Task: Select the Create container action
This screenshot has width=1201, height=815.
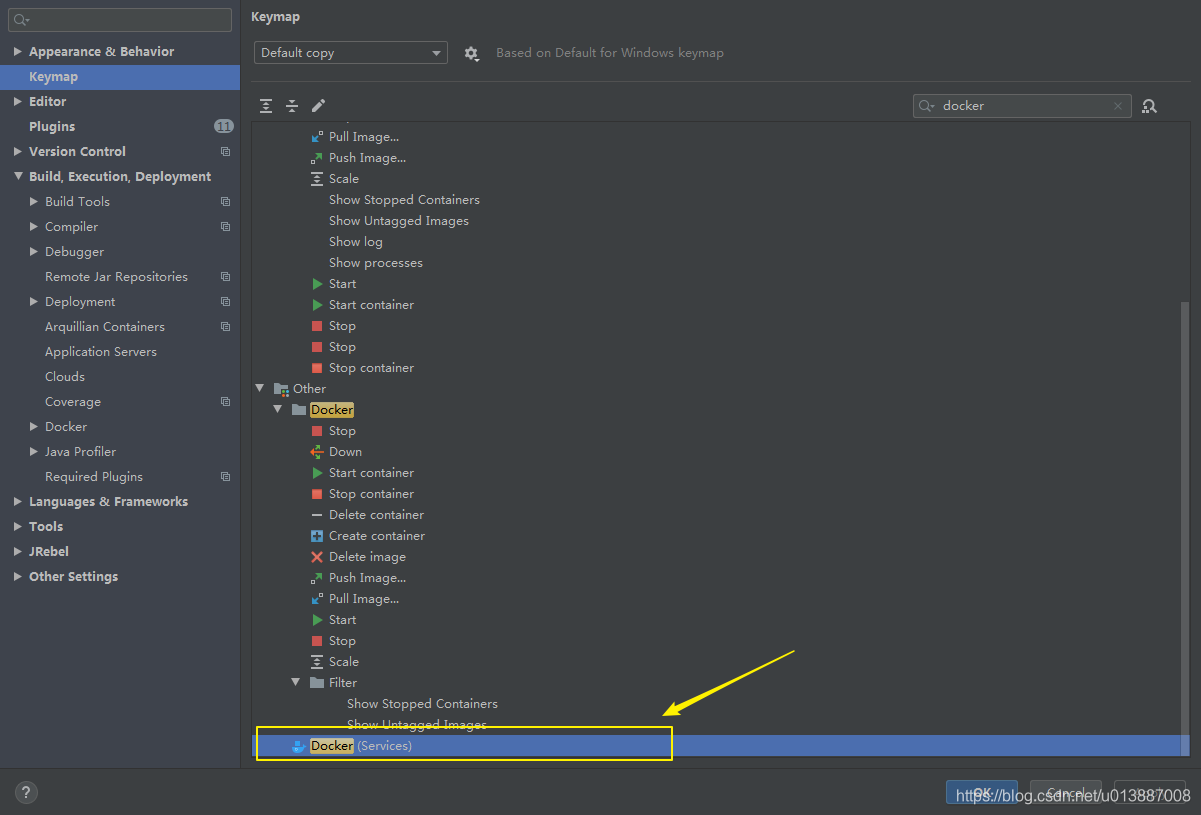Action: tap(376, 536)
